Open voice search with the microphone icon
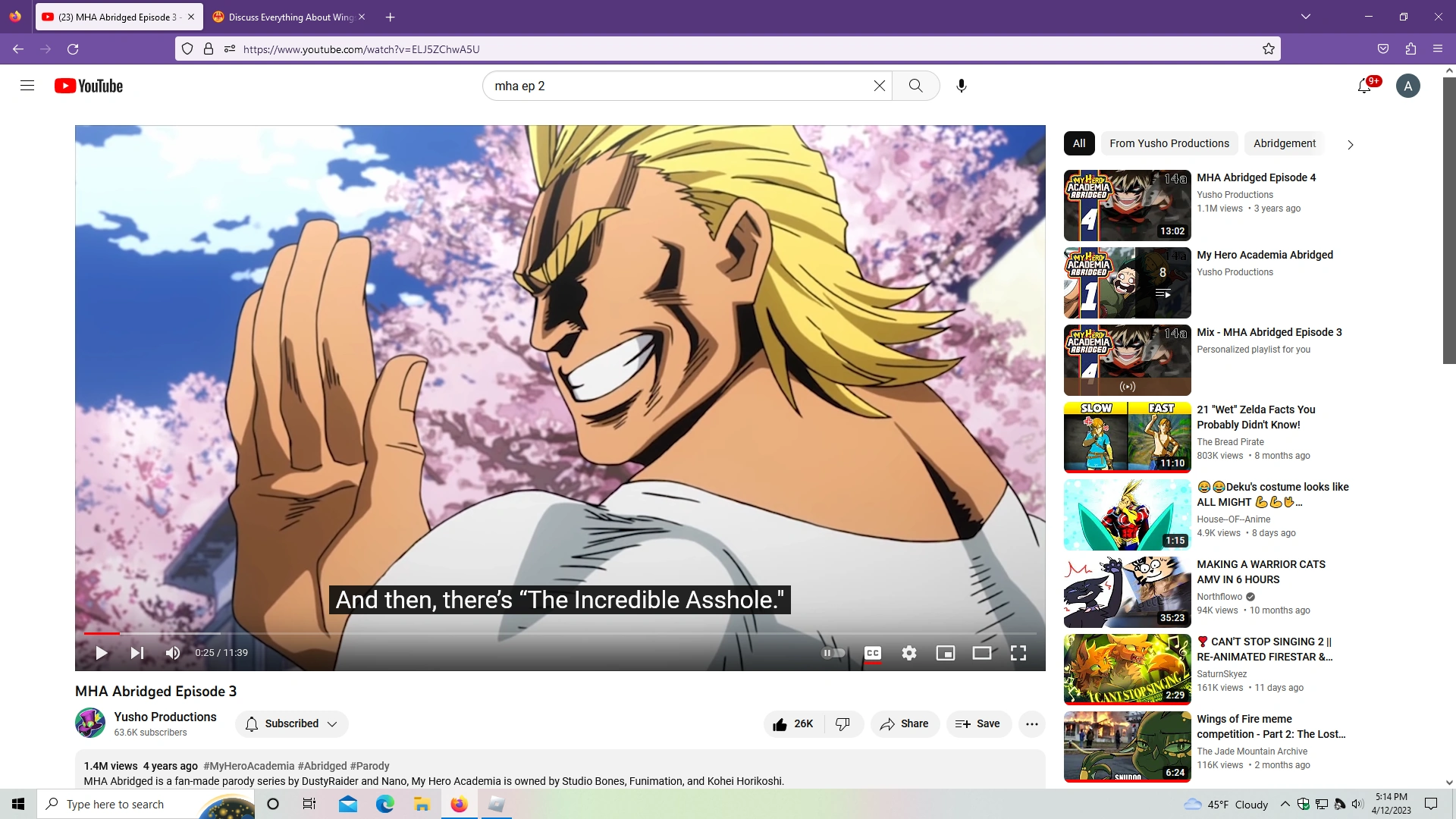Image resolution: width=1456 pixels, height=819 pixels. pos(961,86)
